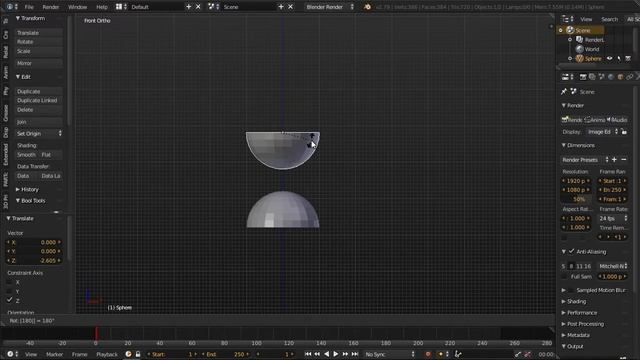The width and height of the screenshot is (640, 360).
Task: Open the Mitchell-Netravali filter dropdown
Action: 613,266
